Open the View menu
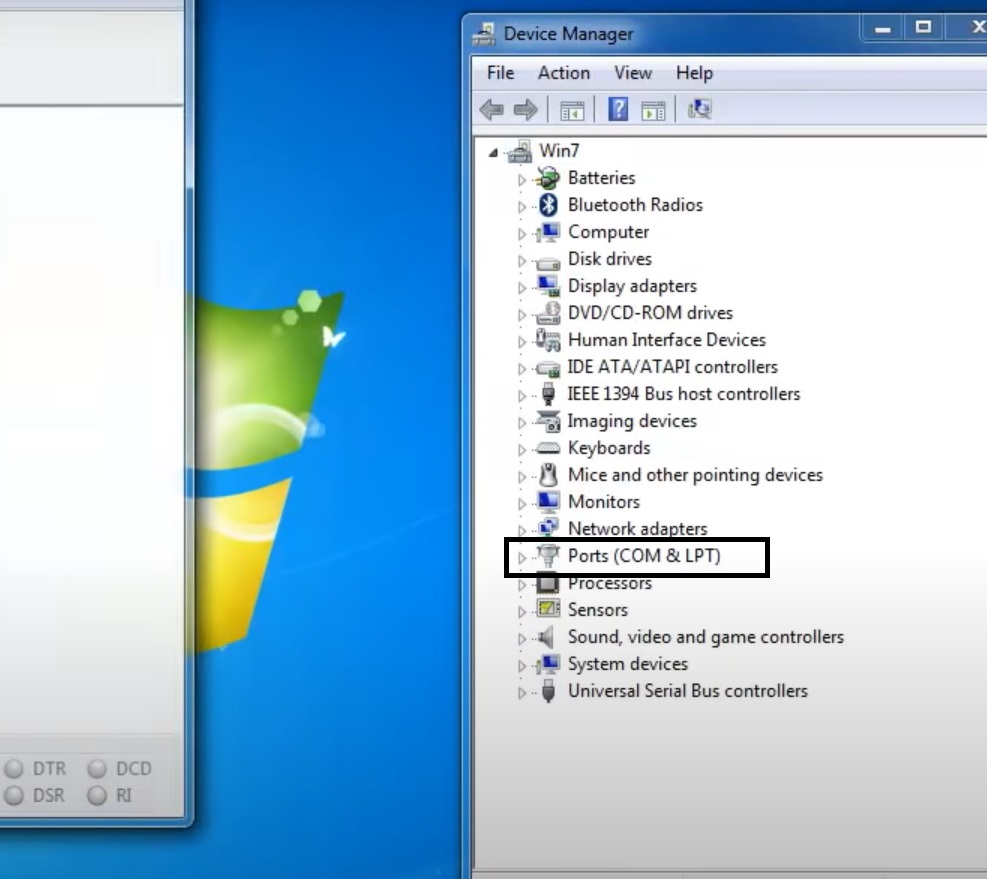Image resolution: width=987 pixels, height=879 pixels. [x=633, y=73]
